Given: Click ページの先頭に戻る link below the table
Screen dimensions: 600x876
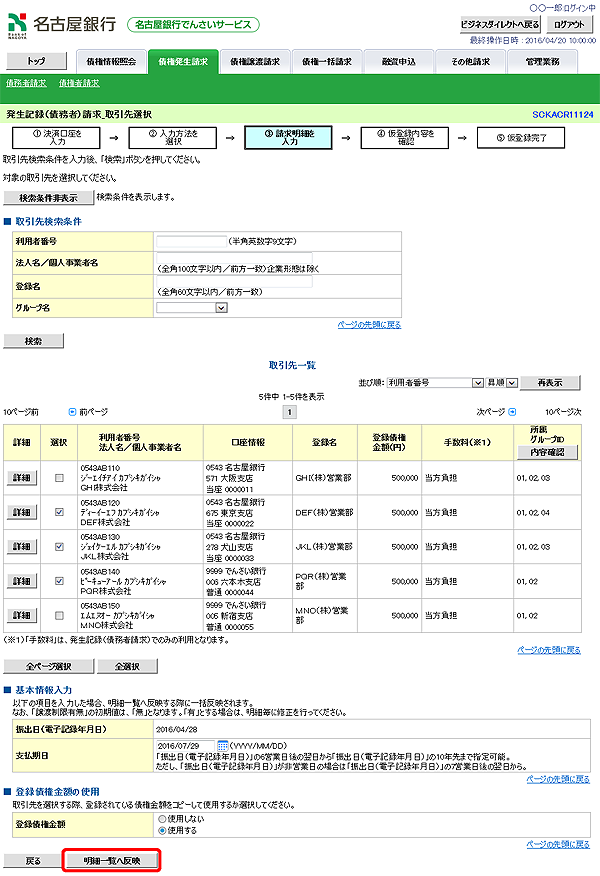Looking at the screenshot, I should click(x=549, y=650).
